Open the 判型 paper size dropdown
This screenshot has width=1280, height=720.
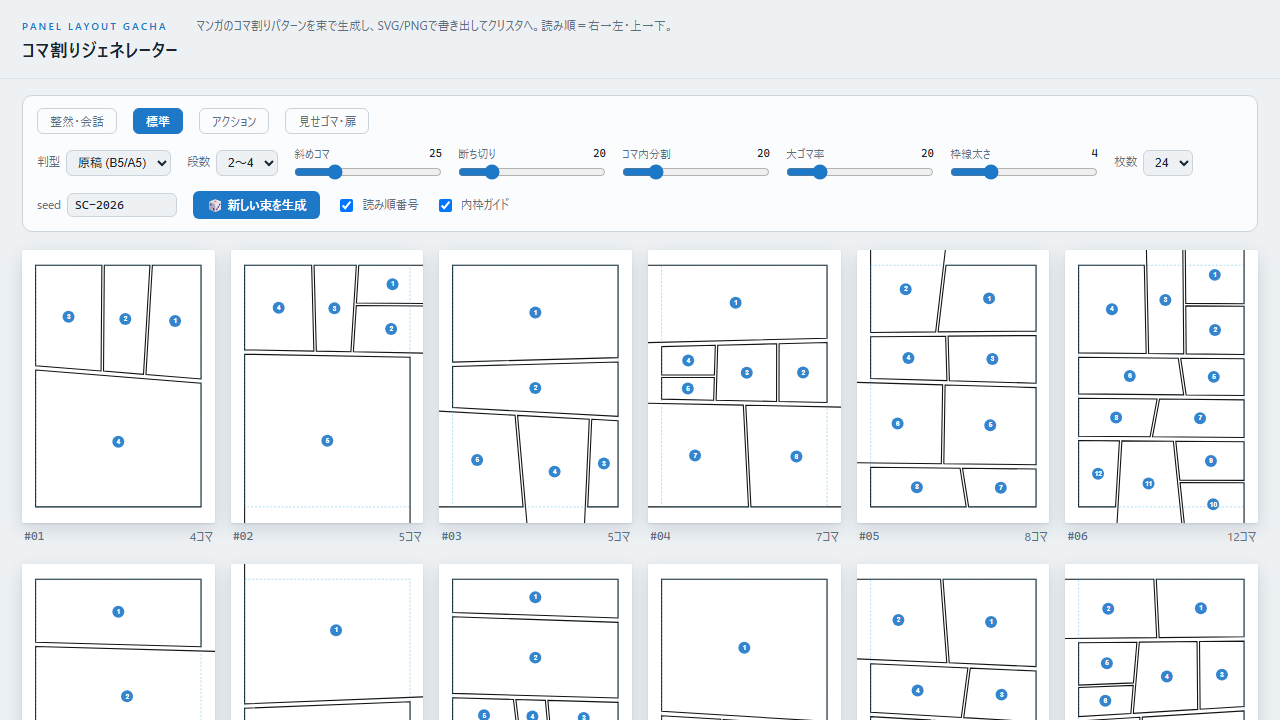point(119,162)
